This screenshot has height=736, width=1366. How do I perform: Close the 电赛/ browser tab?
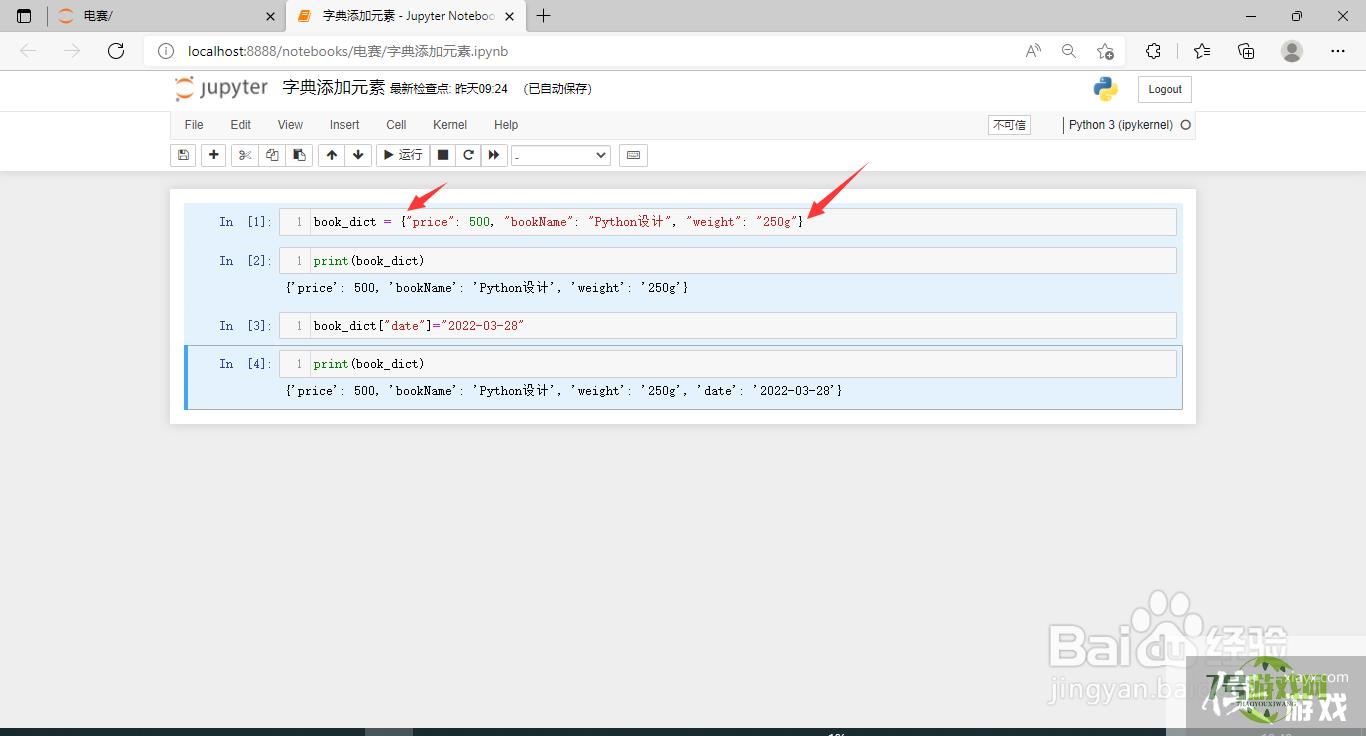pyautogui.click(x=270, y=16)
